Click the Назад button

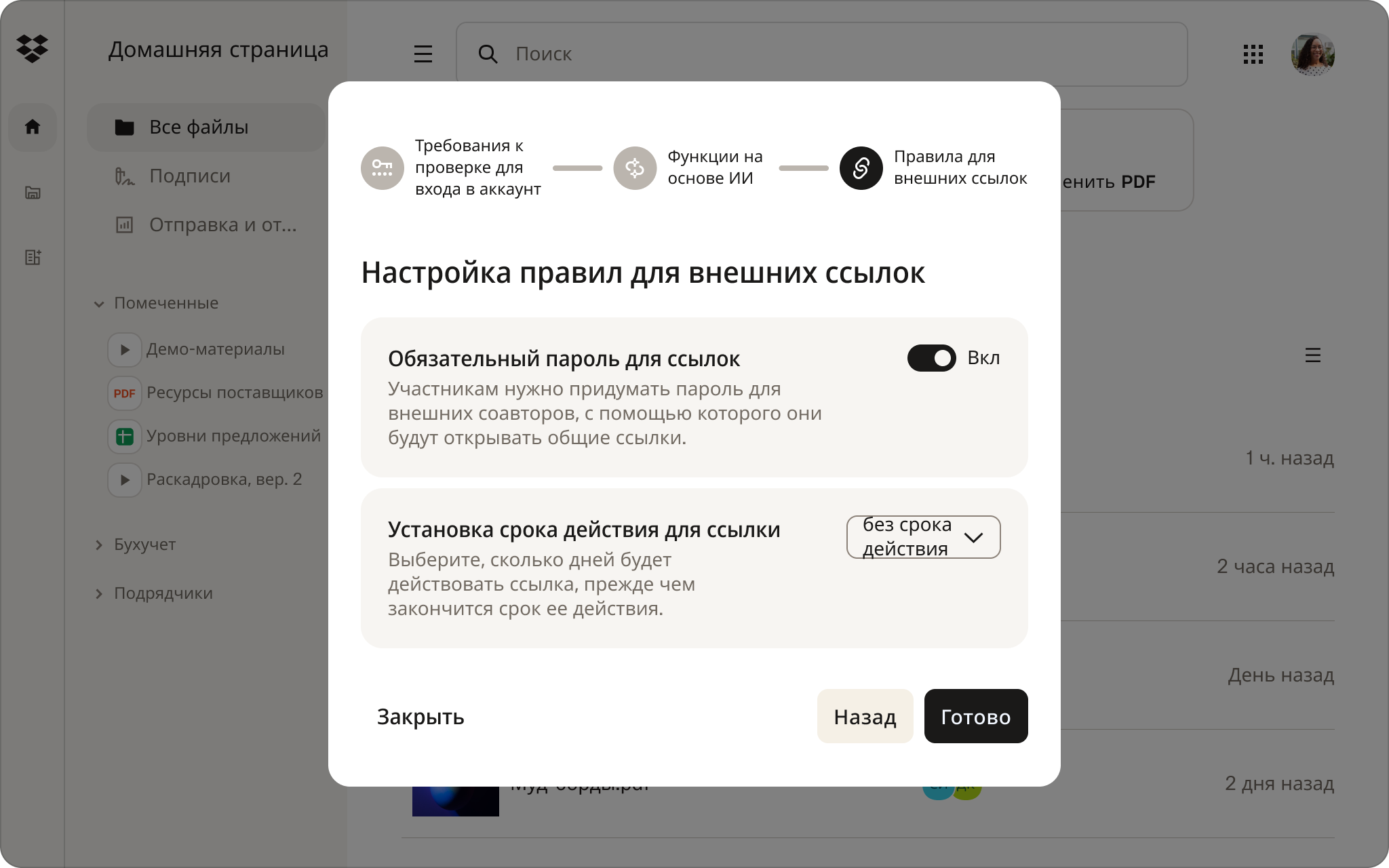click(x=865, y=716)
